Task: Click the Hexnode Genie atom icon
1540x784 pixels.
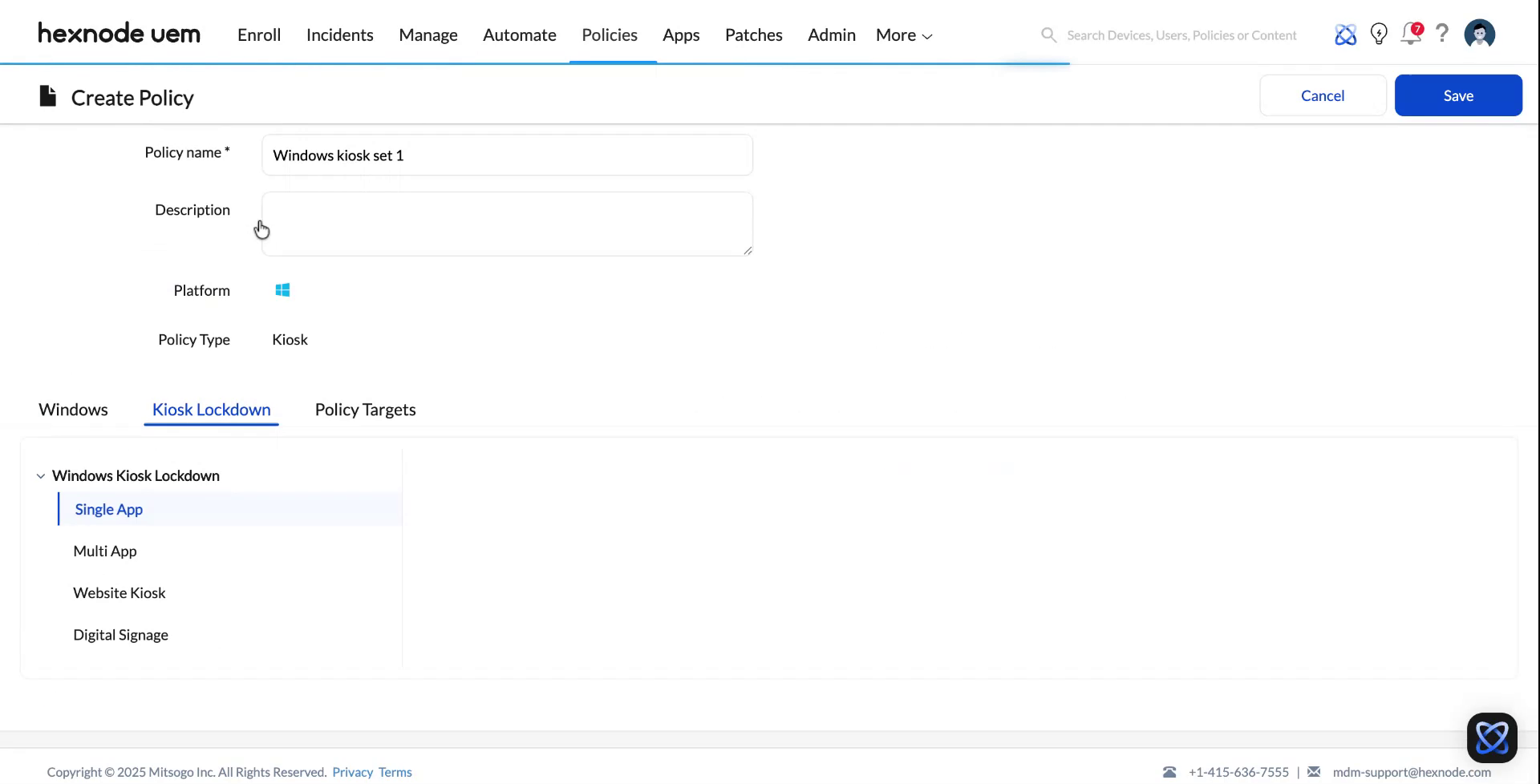Action: [x=1346, y=34]
